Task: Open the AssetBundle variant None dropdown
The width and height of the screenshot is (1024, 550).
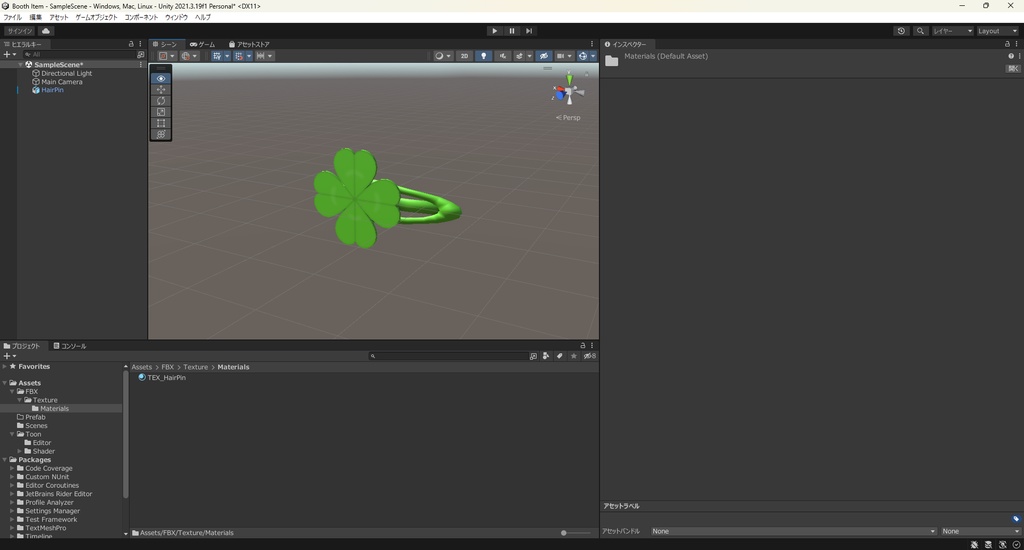Action: point(980,531)
